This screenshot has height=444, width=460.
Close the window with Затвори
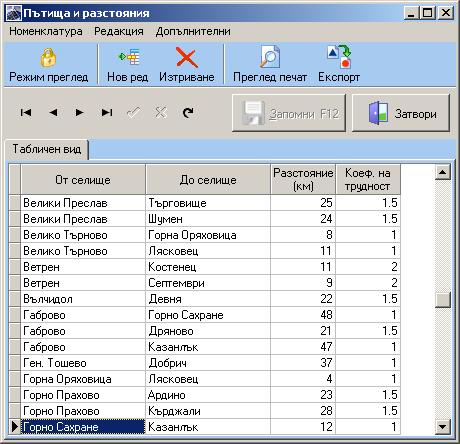pos(401,114)
